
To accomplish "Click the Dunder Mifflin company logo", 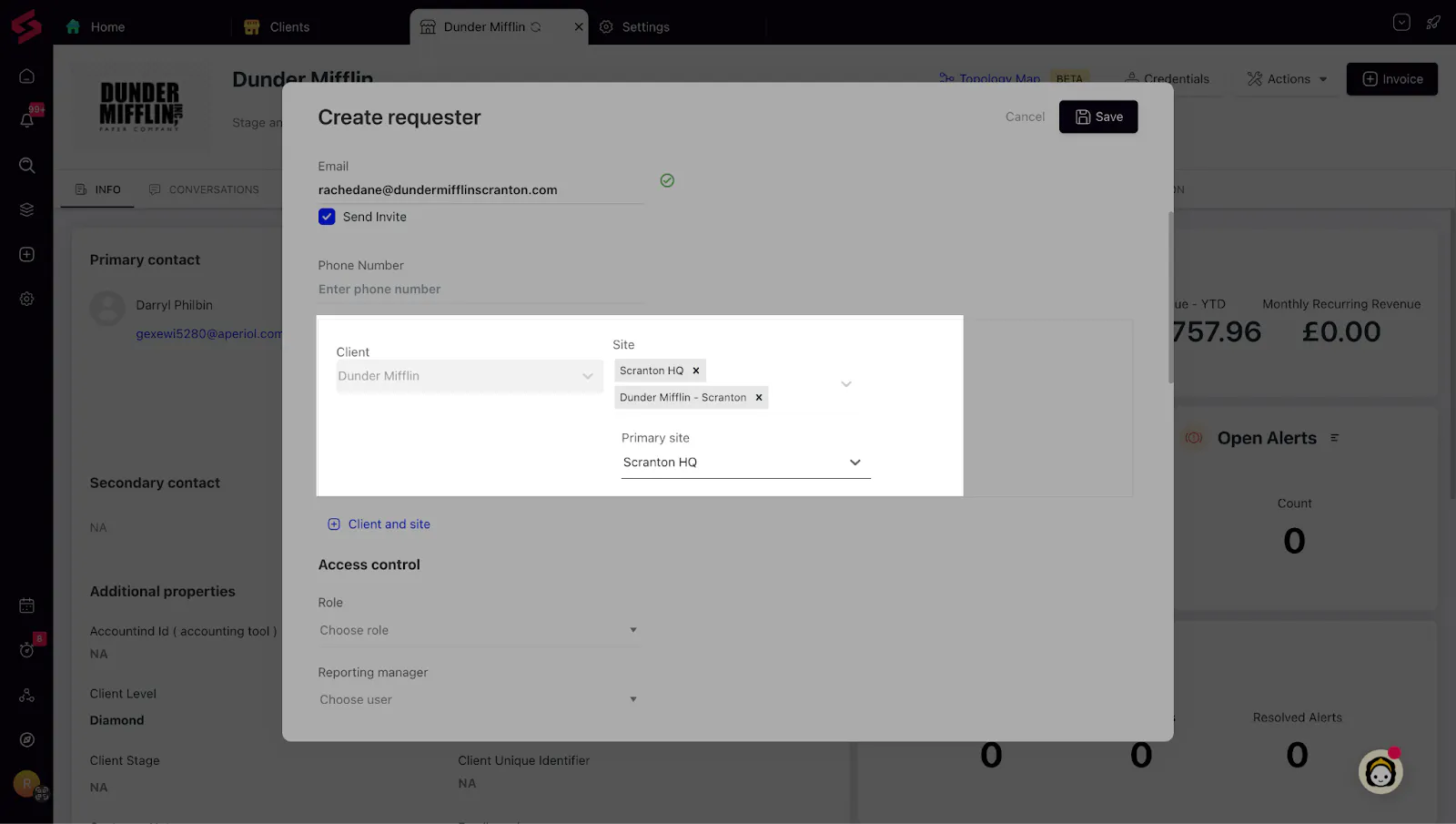I will point(140,106).
